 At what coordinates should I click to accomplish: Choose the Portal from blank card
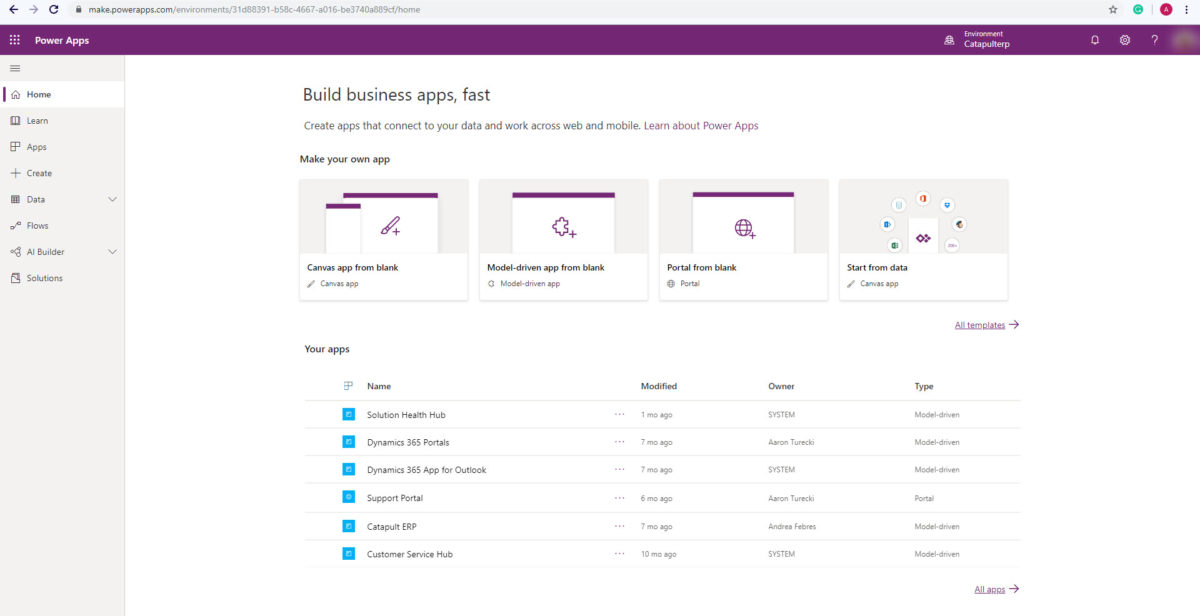click(744, 240)
